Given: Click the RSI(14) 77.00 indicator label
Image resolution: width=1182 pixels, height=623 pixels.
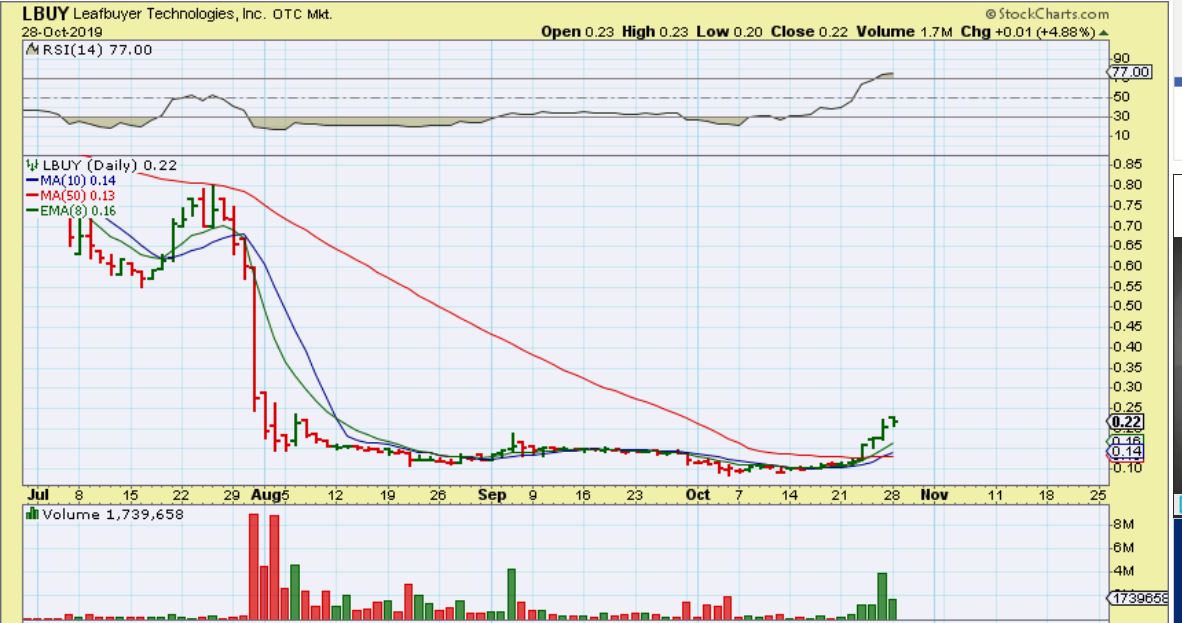Looking at the screenshot, I should [96, 50].
